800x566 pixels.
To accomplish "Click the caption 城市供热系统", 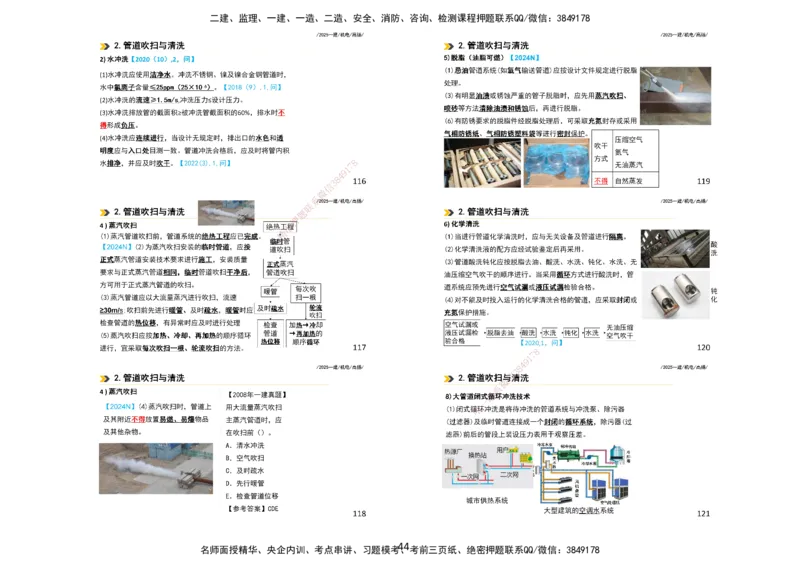I will 487,501.
